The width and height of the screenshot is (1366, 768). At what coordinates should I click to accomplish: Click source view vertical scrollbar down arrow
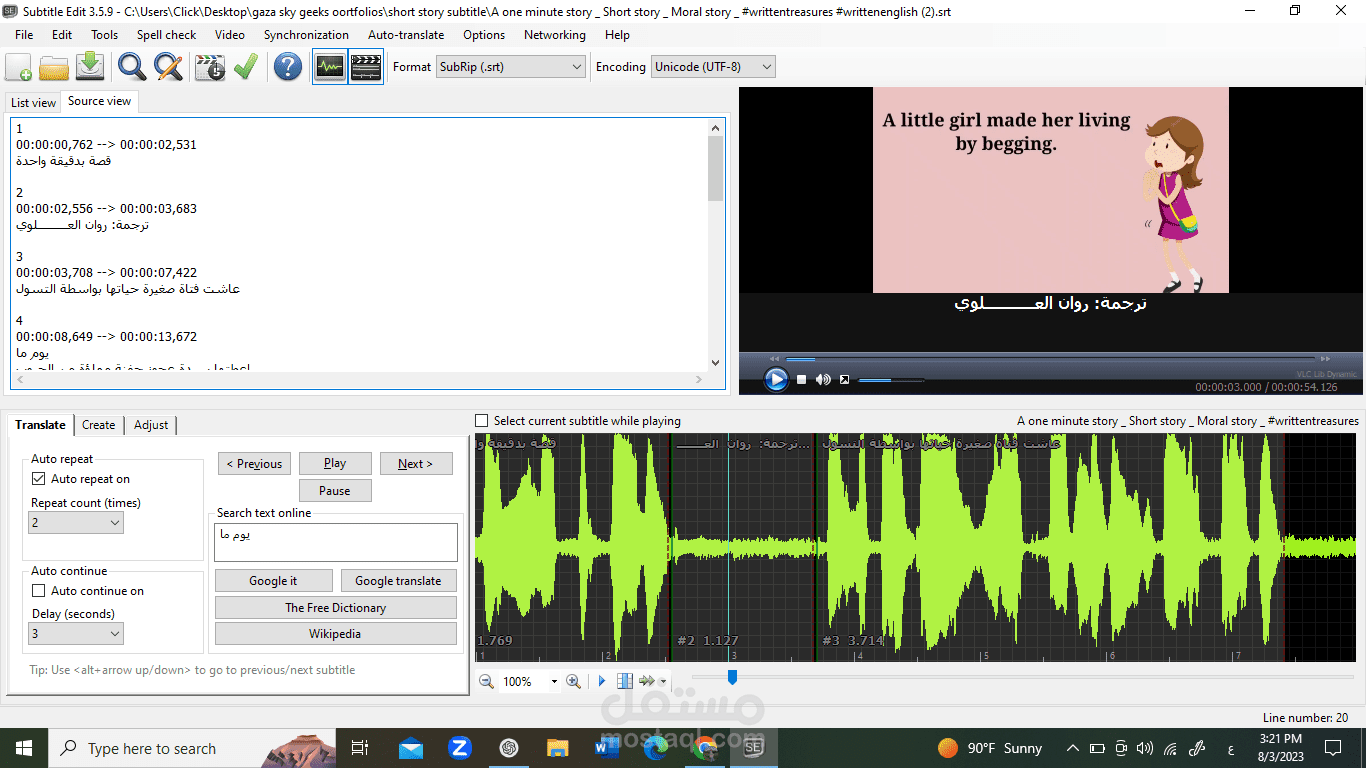pyautogui.click(x=715, y=362)
